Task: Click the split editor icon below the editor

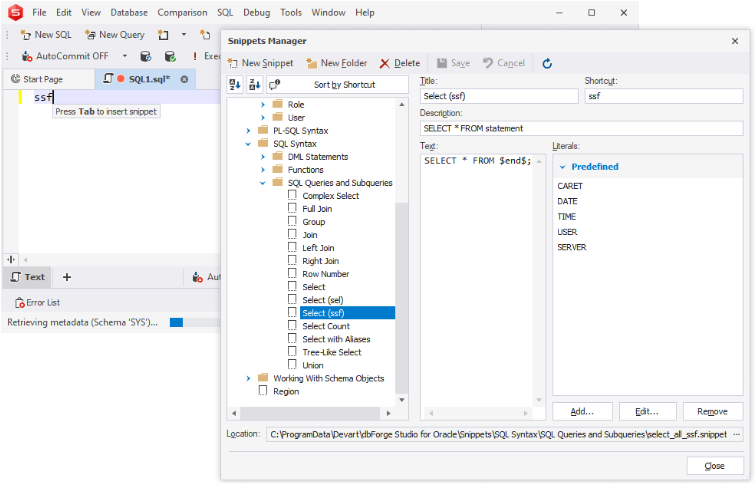Action: tap(11, 259)
